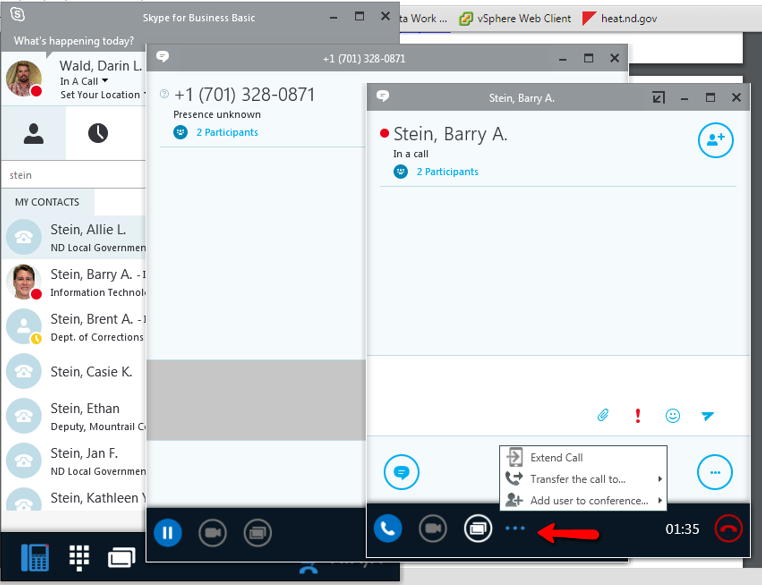
Task: Click the present icon in the +1 (701) window
Action: click(257, 533)
